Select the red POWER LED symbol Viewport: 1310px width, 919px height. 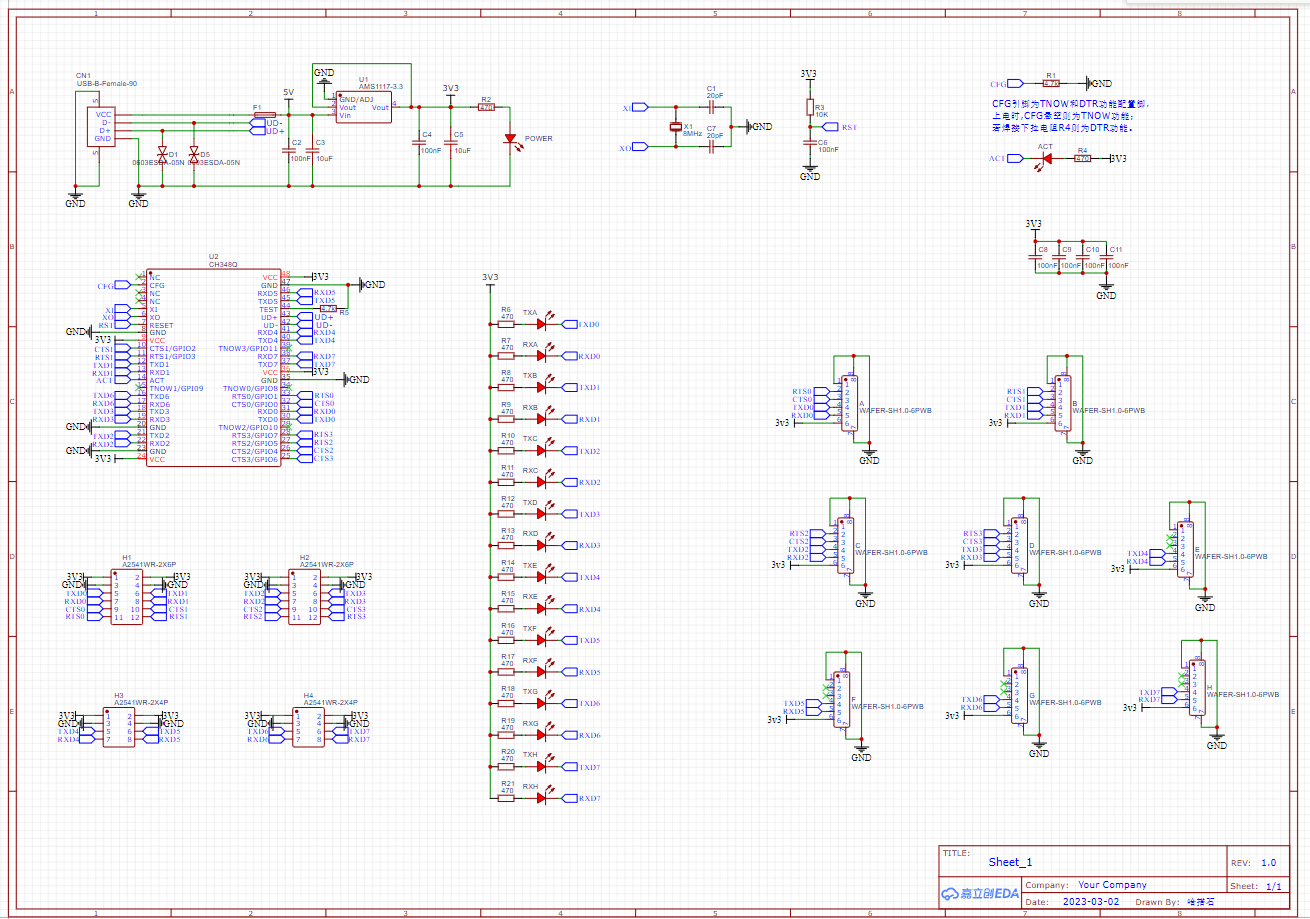[x=510, y=139]
